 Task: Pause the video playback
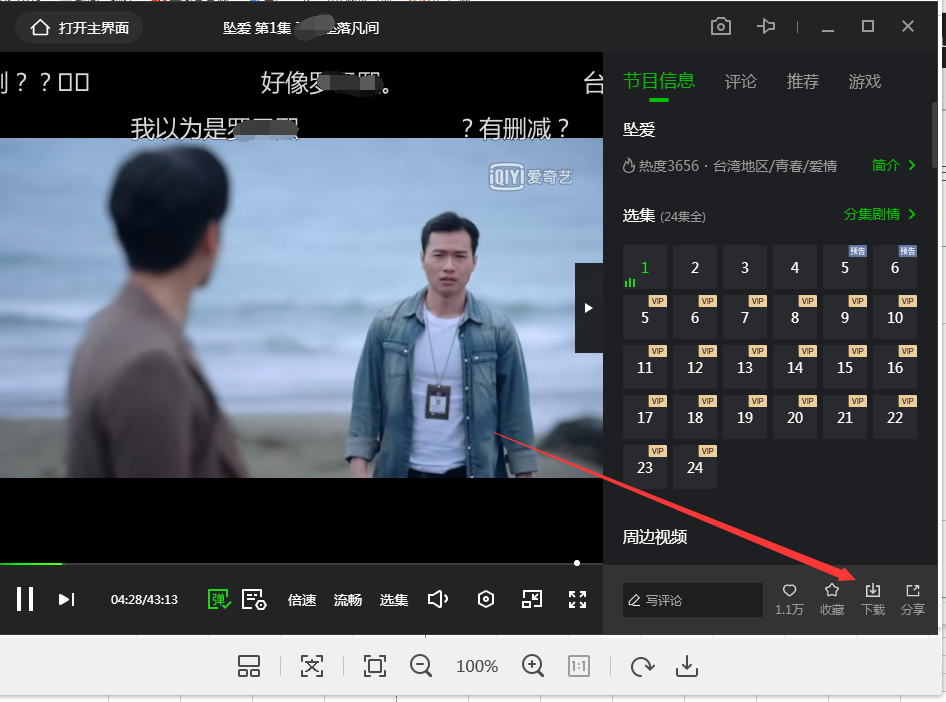click(25, 599)
